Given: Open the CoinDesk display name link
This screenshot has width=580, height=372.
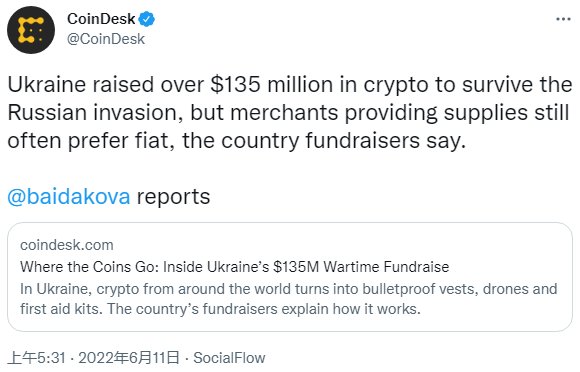Looking at the screenshot, I should click(101, 19).
